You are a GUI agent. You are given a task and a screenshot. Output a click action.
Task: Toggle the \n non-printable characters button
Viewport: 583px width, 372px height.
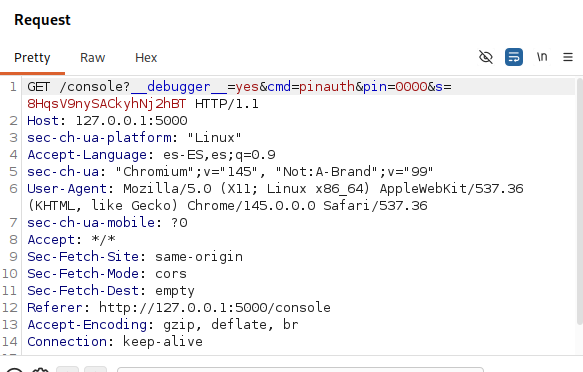[x=542, y=57]
